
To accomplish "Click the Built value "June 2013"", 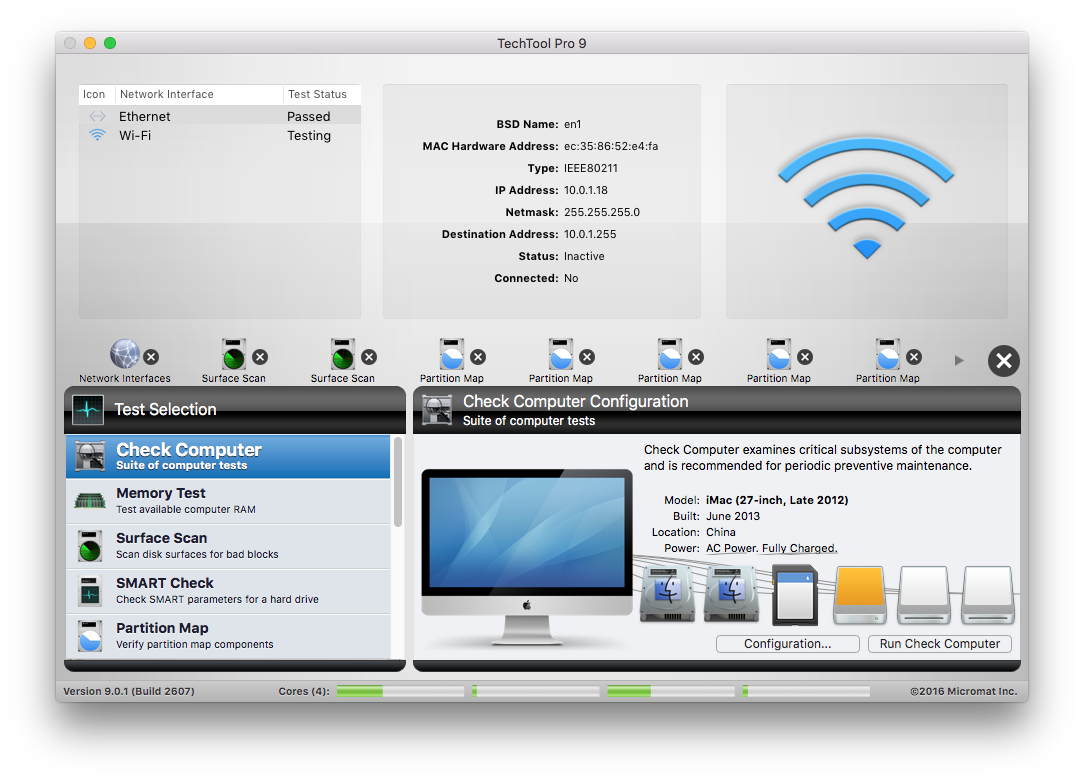I will (733, 516).
